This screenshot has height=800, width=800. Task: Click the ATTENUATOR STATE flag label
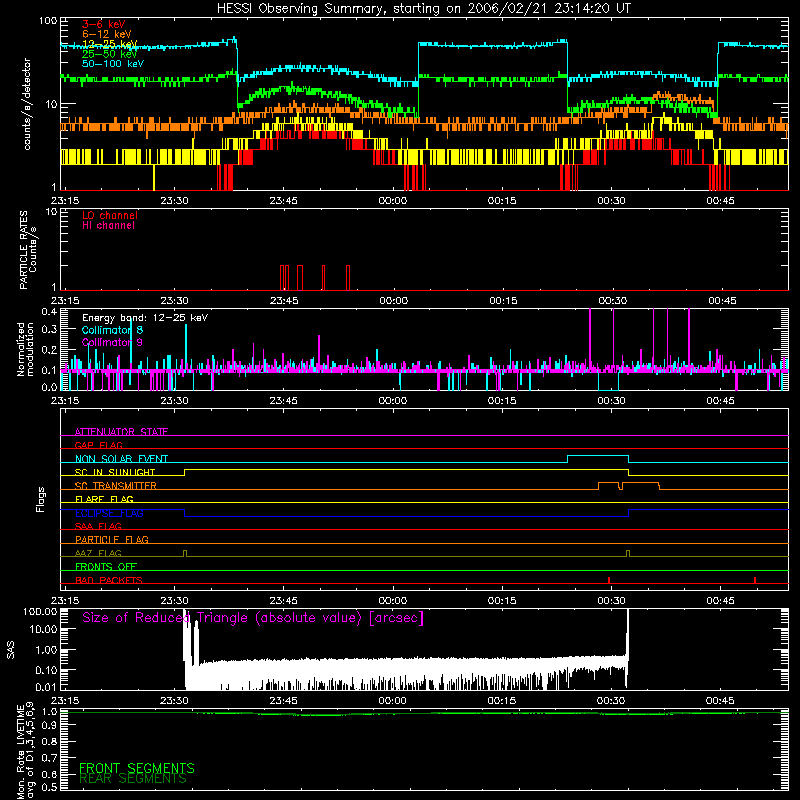[x=121, y=432]
